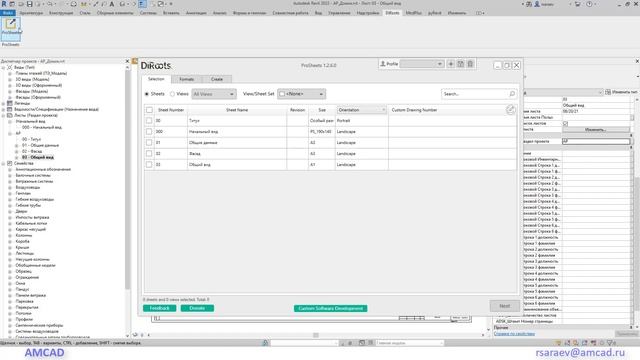
Task: Check the box for sheet 01 Общие данные
Action: pos(149,143)
